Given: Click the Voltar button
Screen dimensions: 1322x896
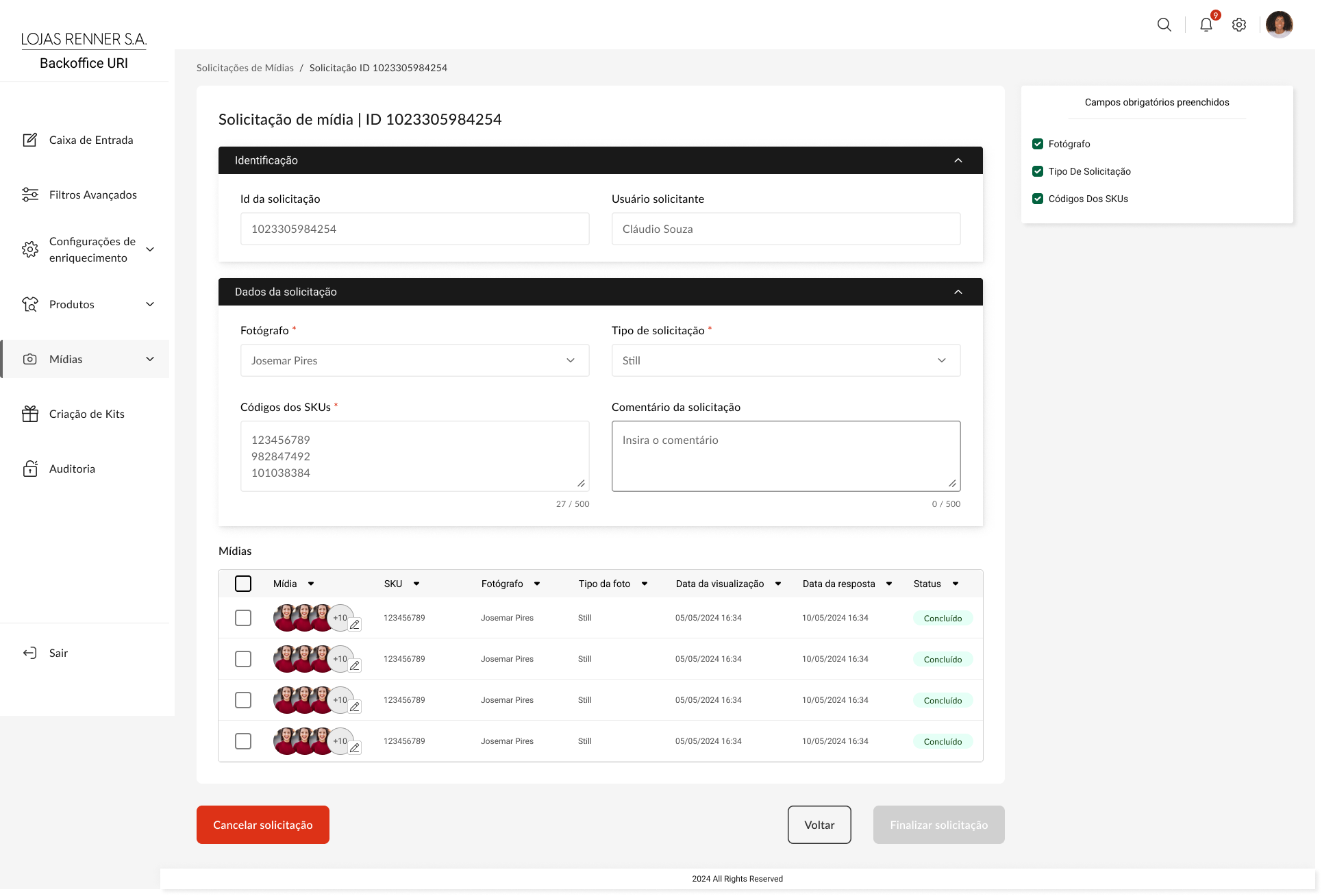Looking at the screenshot, I should point(819,825).
